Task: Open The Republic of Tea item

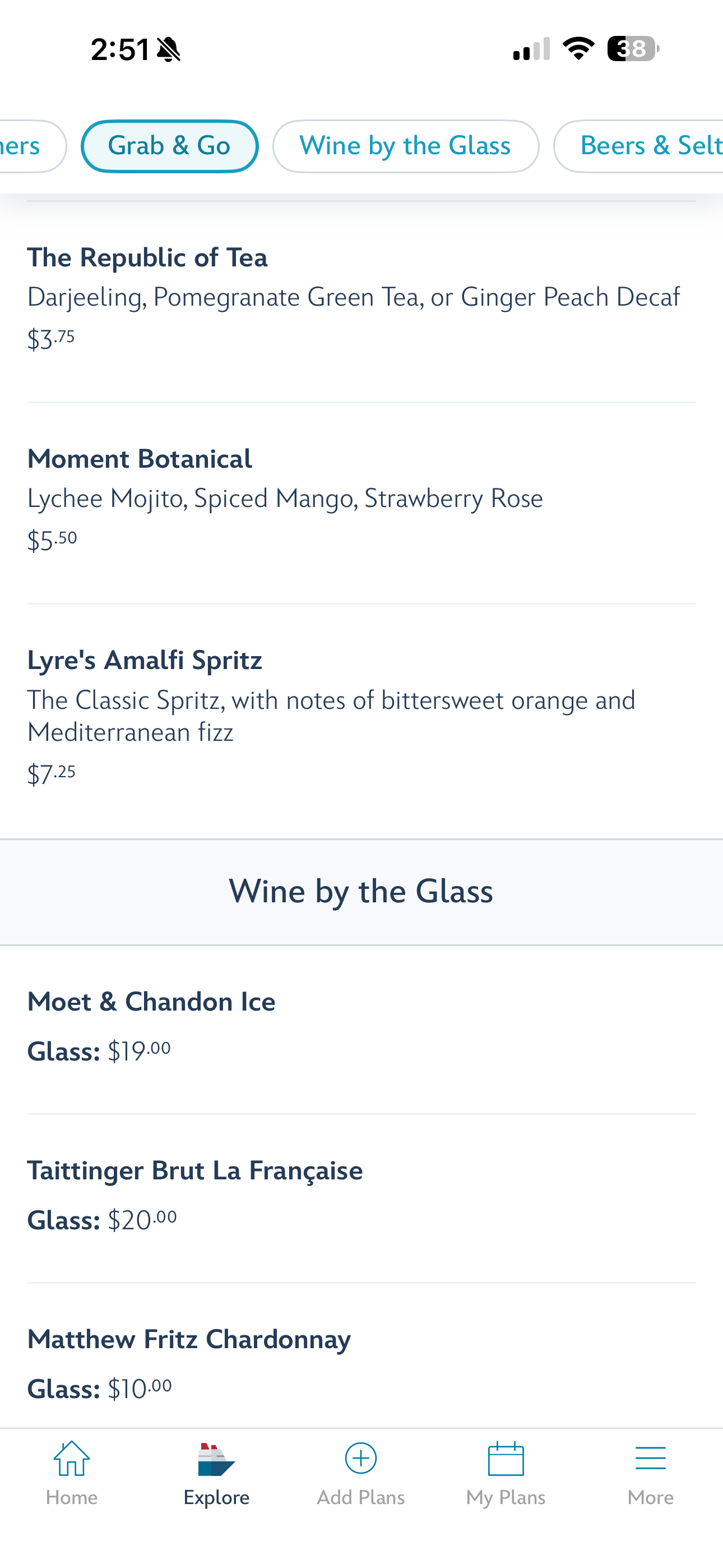Action: coord(148,257)
